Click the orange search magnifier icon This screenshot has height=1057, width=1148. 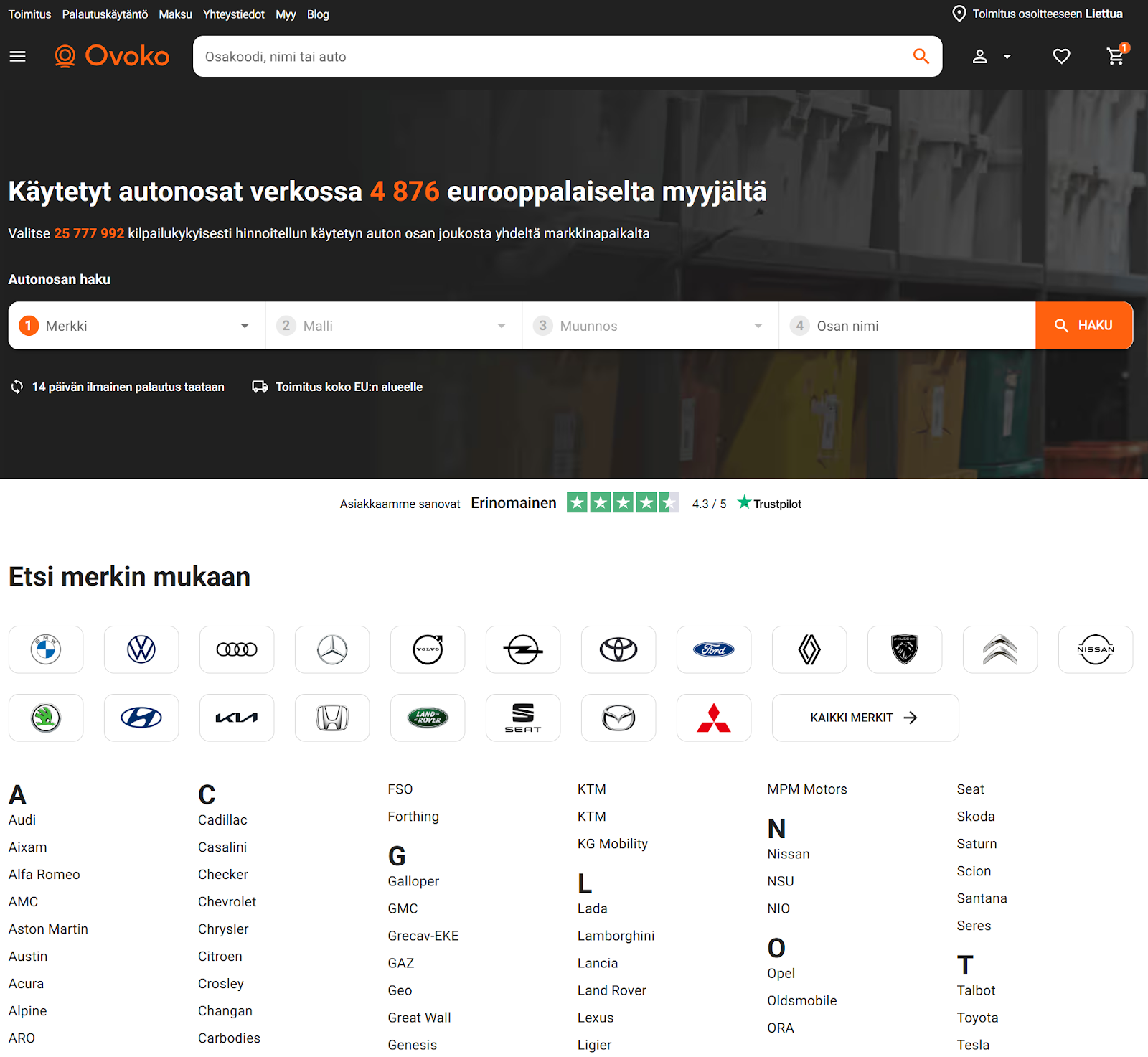click(x=921, y=56)
